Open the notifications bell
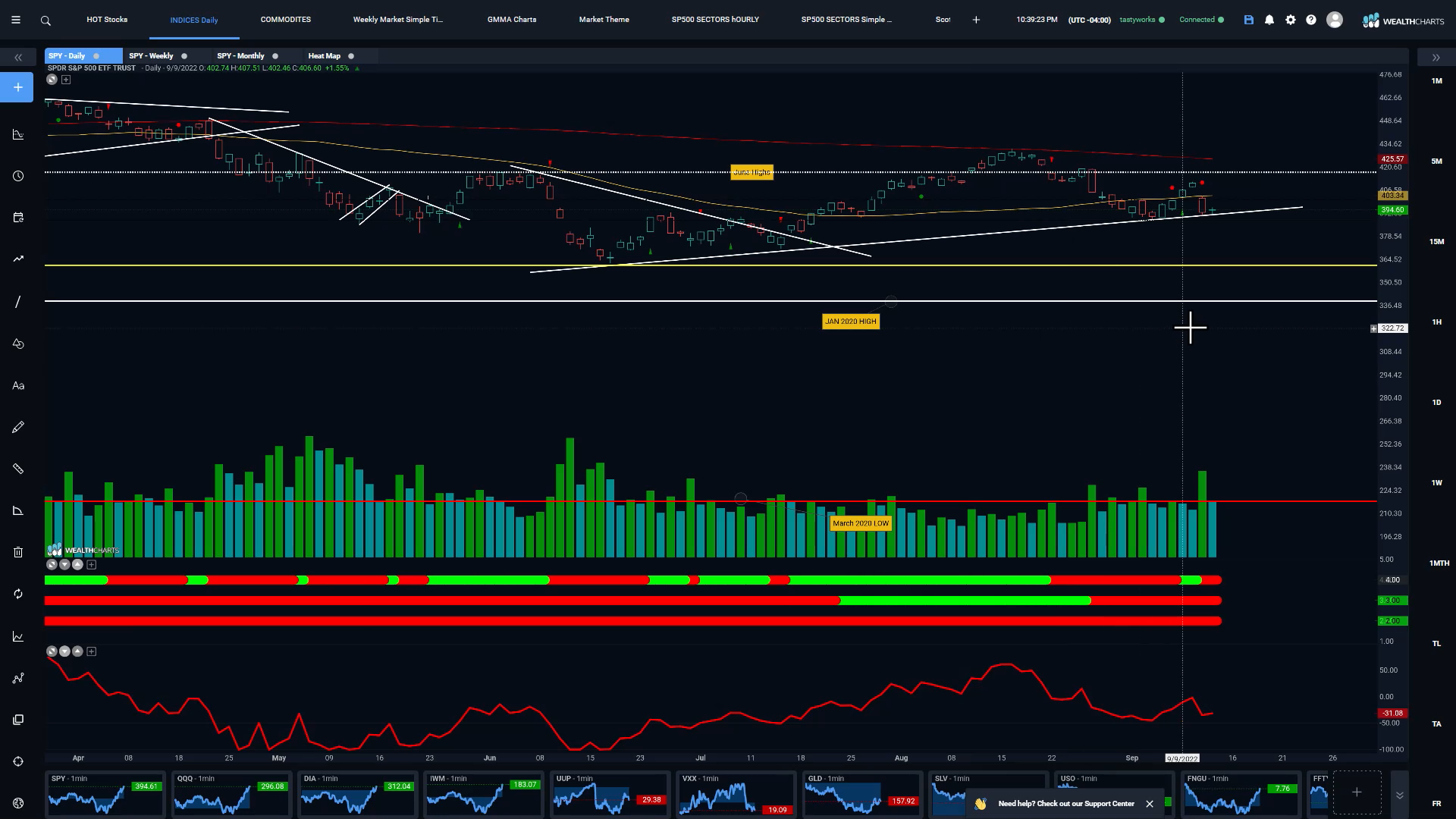The width and height of the screenshot is (1456, 819). pyautogui.click(x=1269, y=20)
